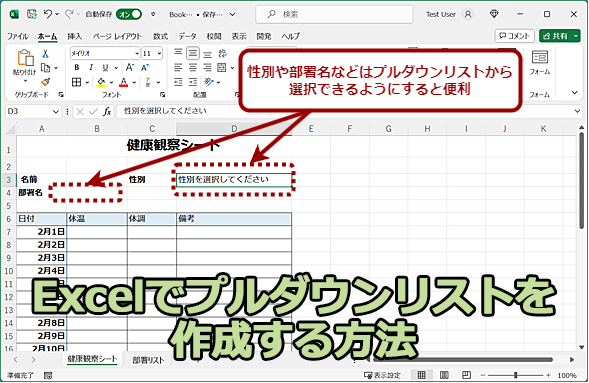Image resolution: width=589 pixels, height=383 pixels.
Task: Open the データ ribbon tab
Action: 187,36
